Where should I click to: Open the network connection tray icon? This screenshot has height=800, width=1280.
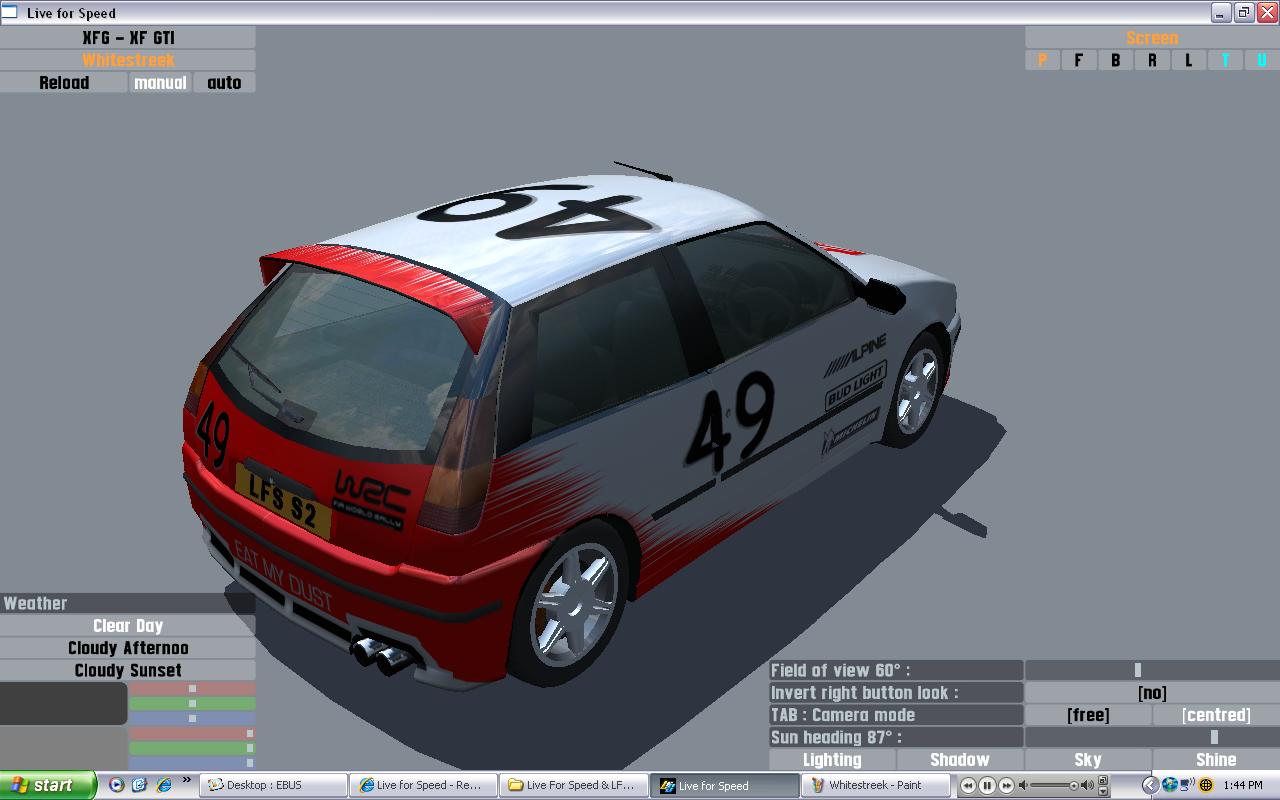click(x=1186, y=785)
